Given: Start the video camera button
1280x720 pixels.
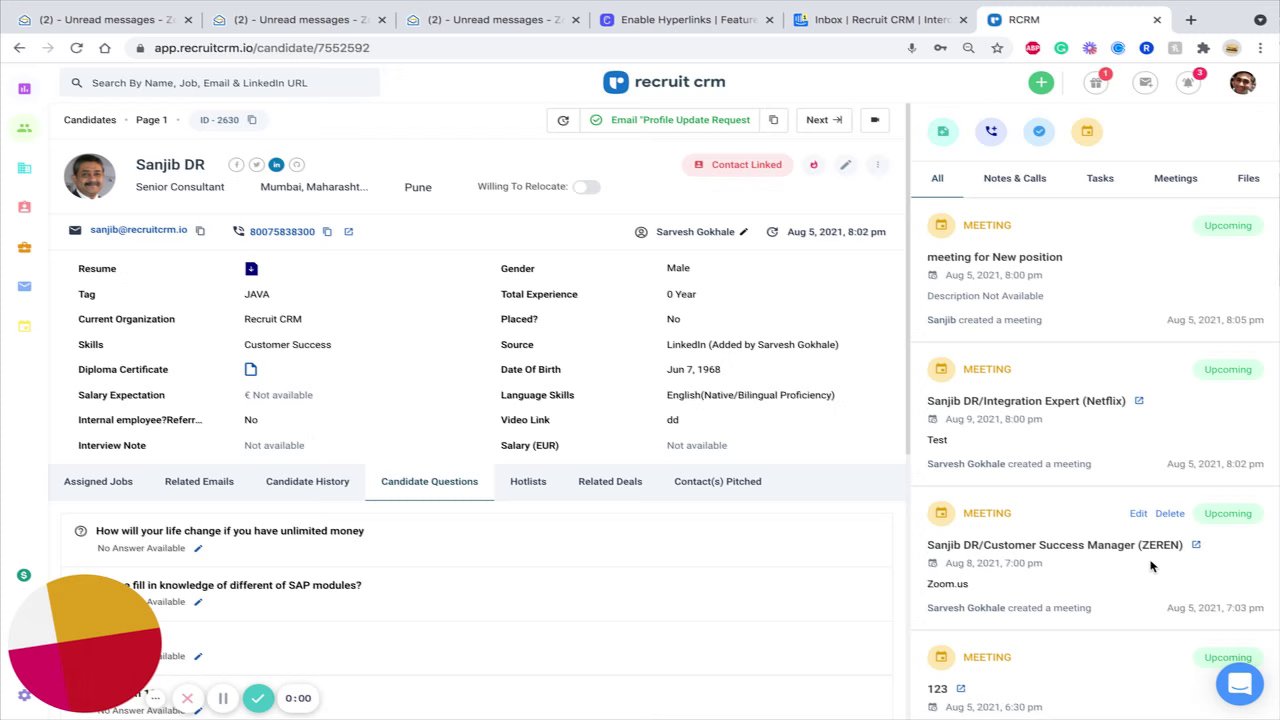Looking at the screenshot, I should (875, 120).
